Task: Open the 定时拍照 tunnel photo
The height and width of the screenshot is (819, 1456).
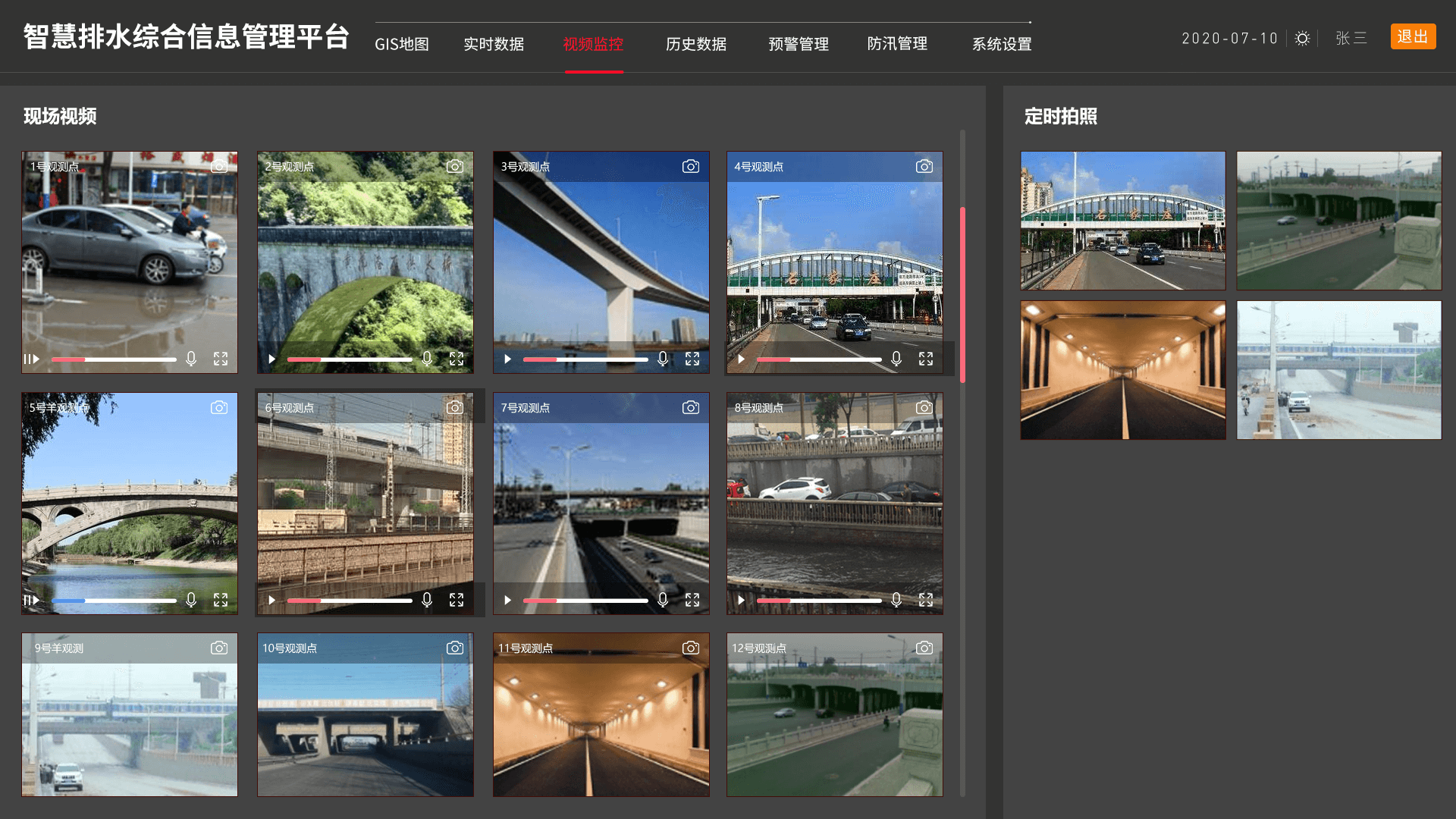Action: [1123, 370]
